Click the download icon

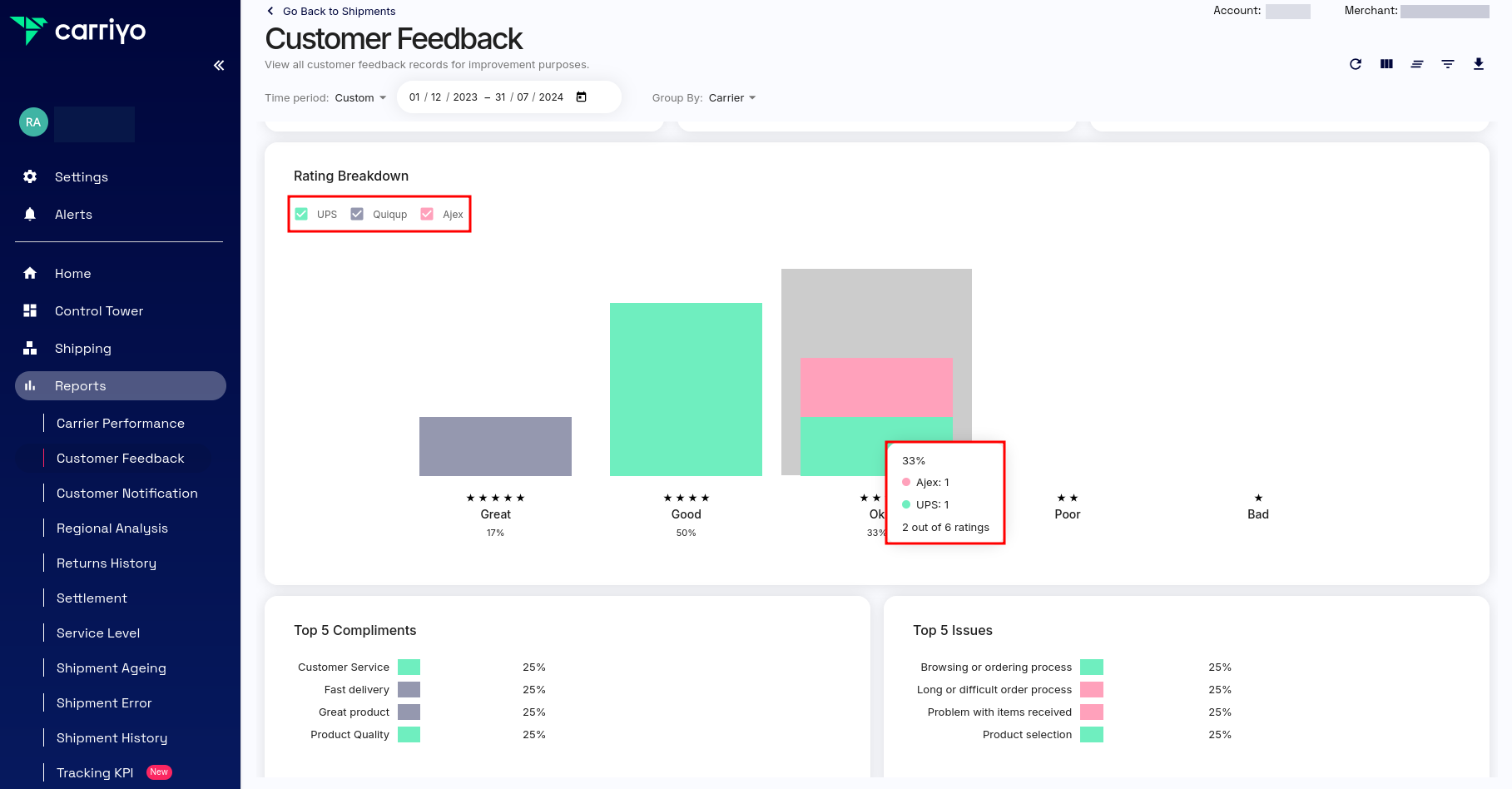pos(1479,64)
